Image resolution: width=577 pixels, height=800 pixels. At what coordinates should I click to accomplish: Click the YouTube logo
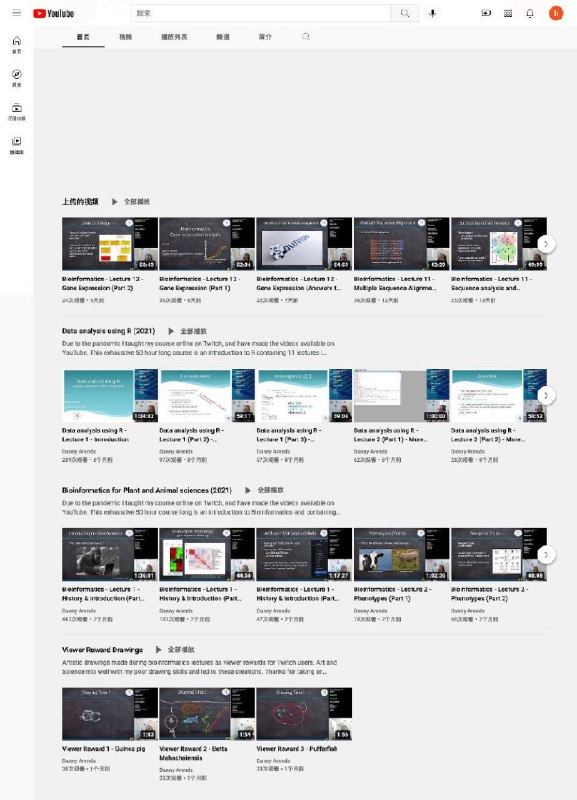54,13
